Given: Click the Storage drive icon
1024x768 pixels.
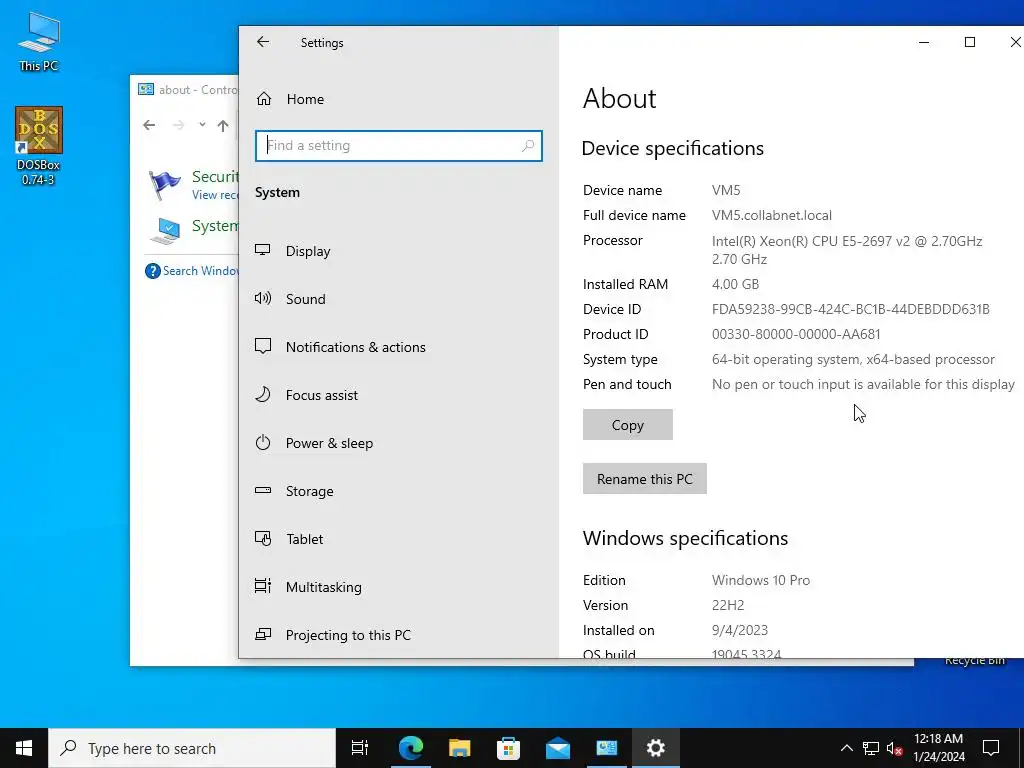Looking at the screenshot, I should point(263,490).
